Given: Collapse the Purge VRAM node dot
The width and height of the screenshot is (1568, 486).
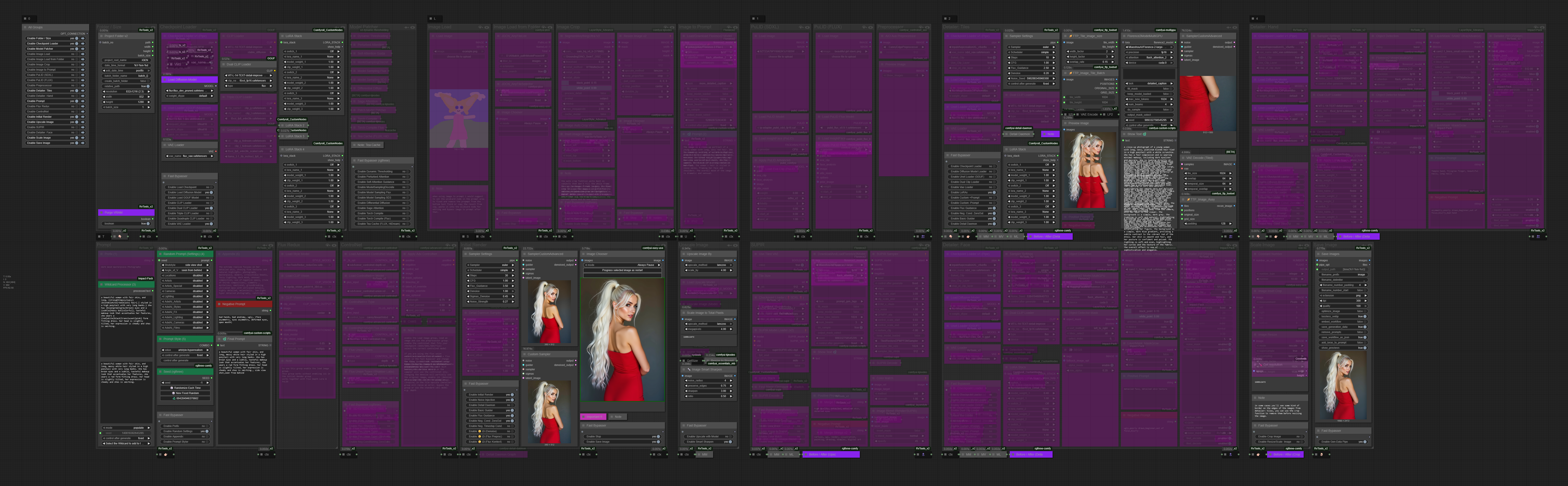Looking at the screenshot, I should tap(102, 213).
